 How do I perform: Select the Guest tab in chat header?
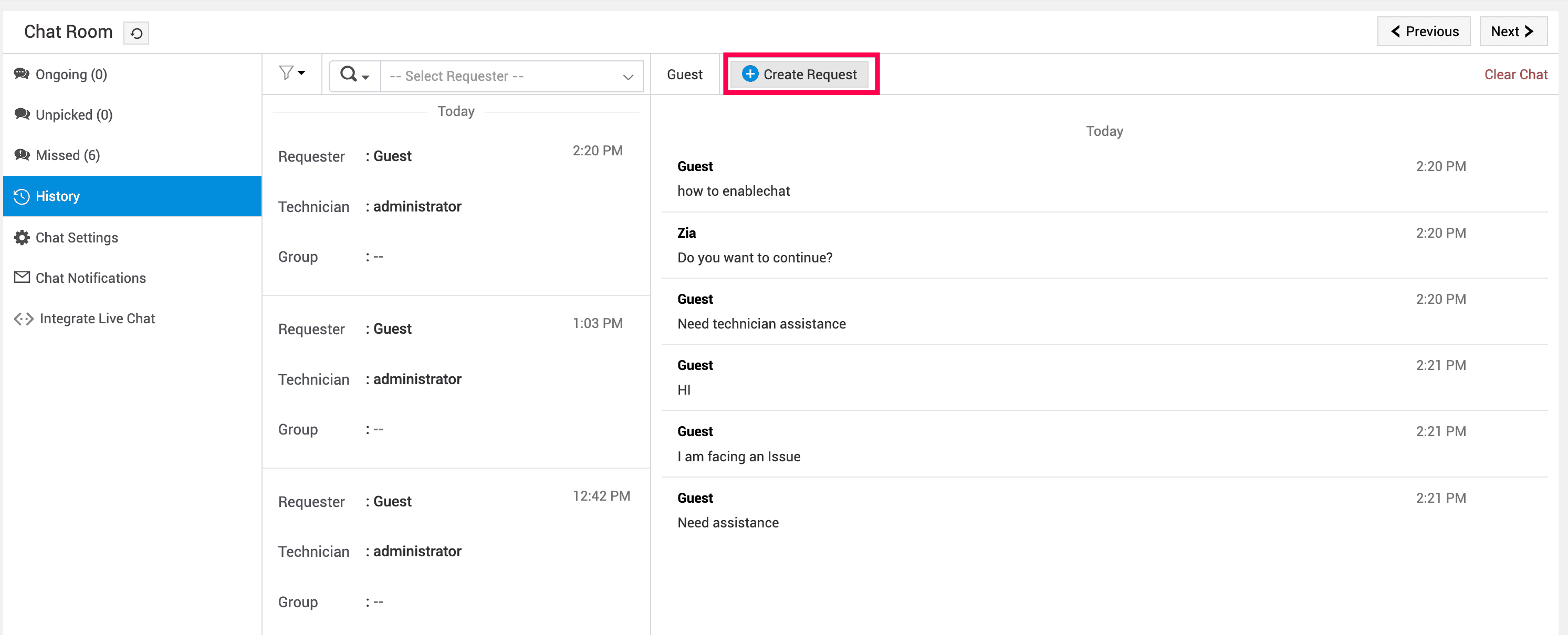point(684,74)
